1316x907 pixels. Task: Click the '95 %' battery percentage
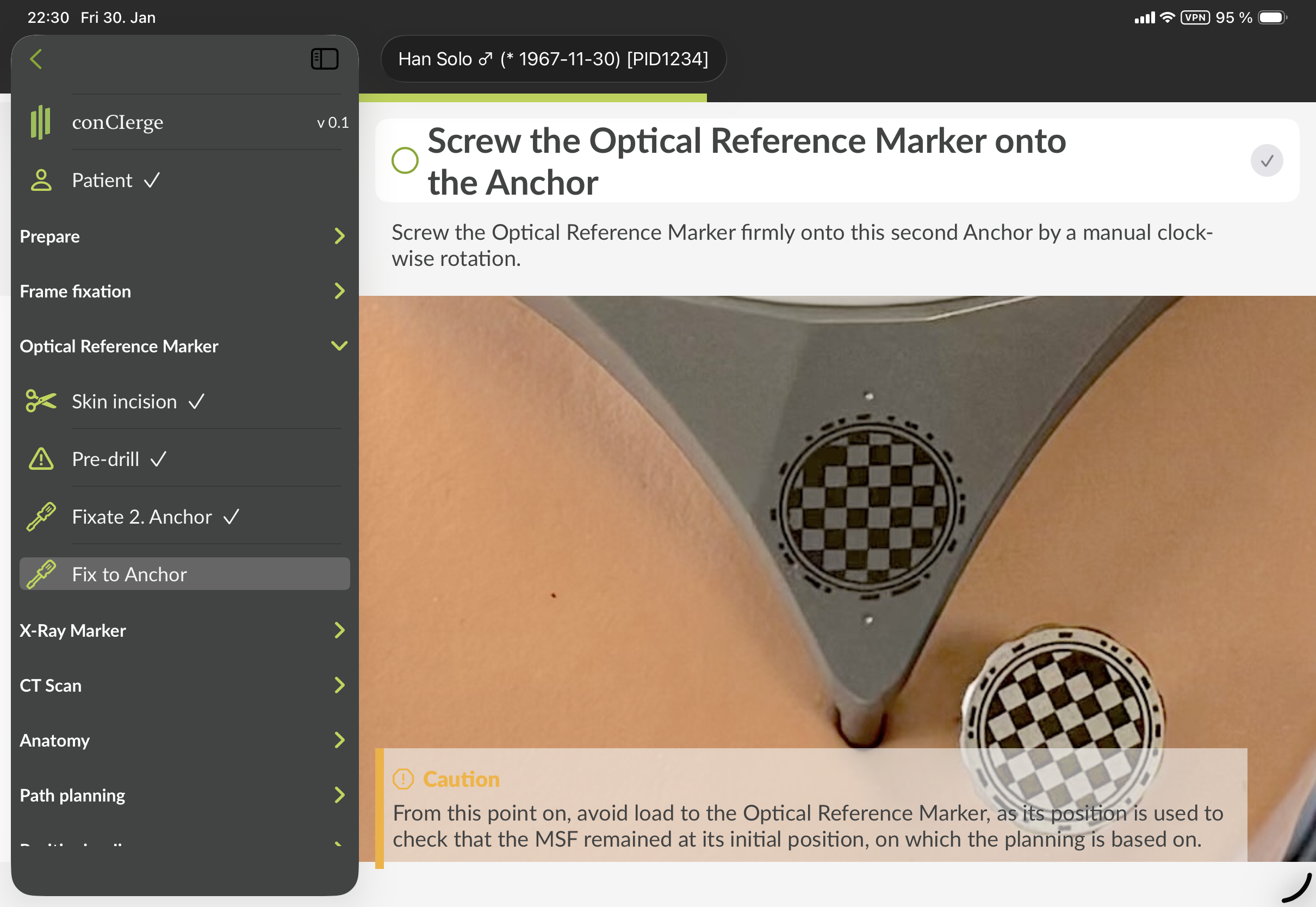click(x=1233, y=17)
